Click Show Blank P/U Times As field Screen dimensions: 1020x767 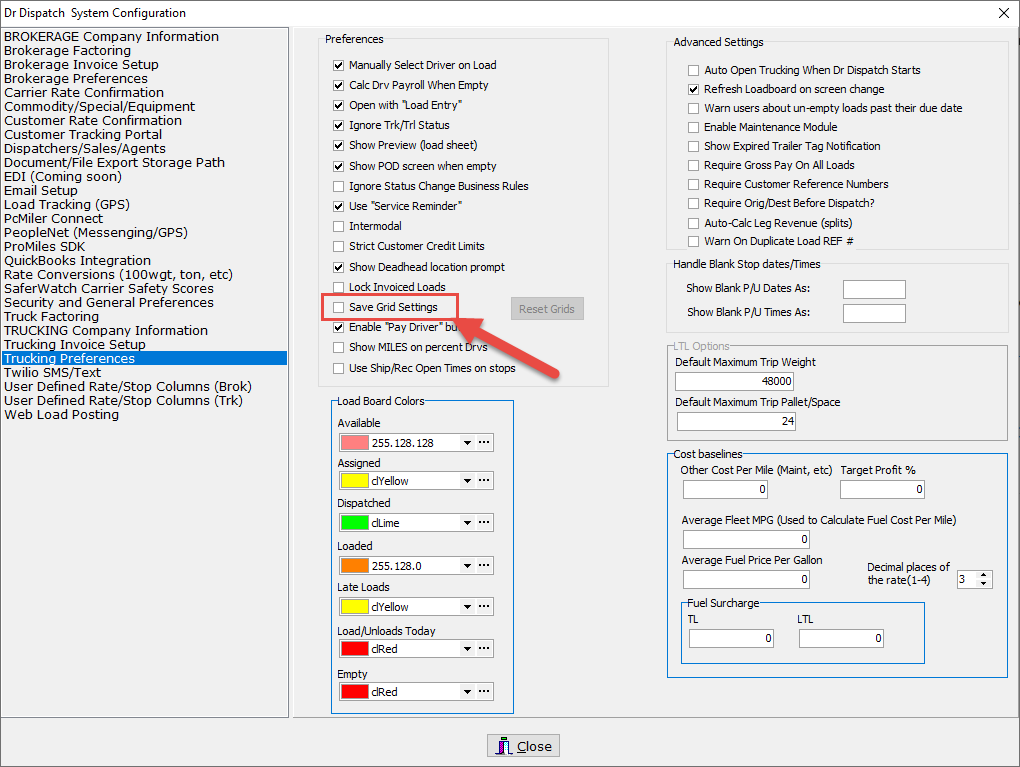874,313
